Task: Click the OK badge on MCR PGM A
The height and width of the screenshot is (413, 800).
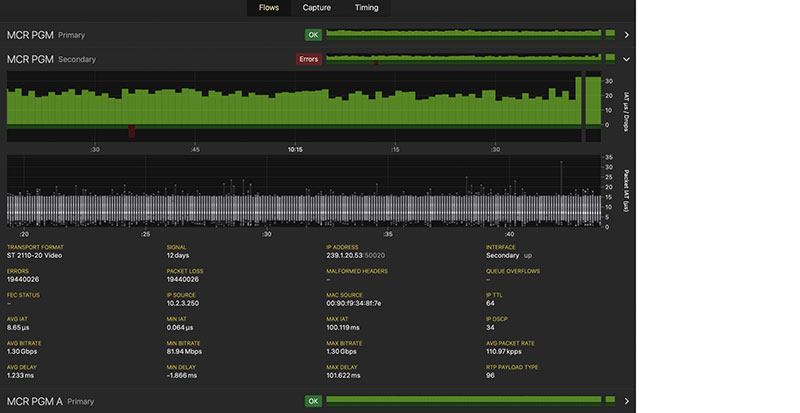Action: 314,401
